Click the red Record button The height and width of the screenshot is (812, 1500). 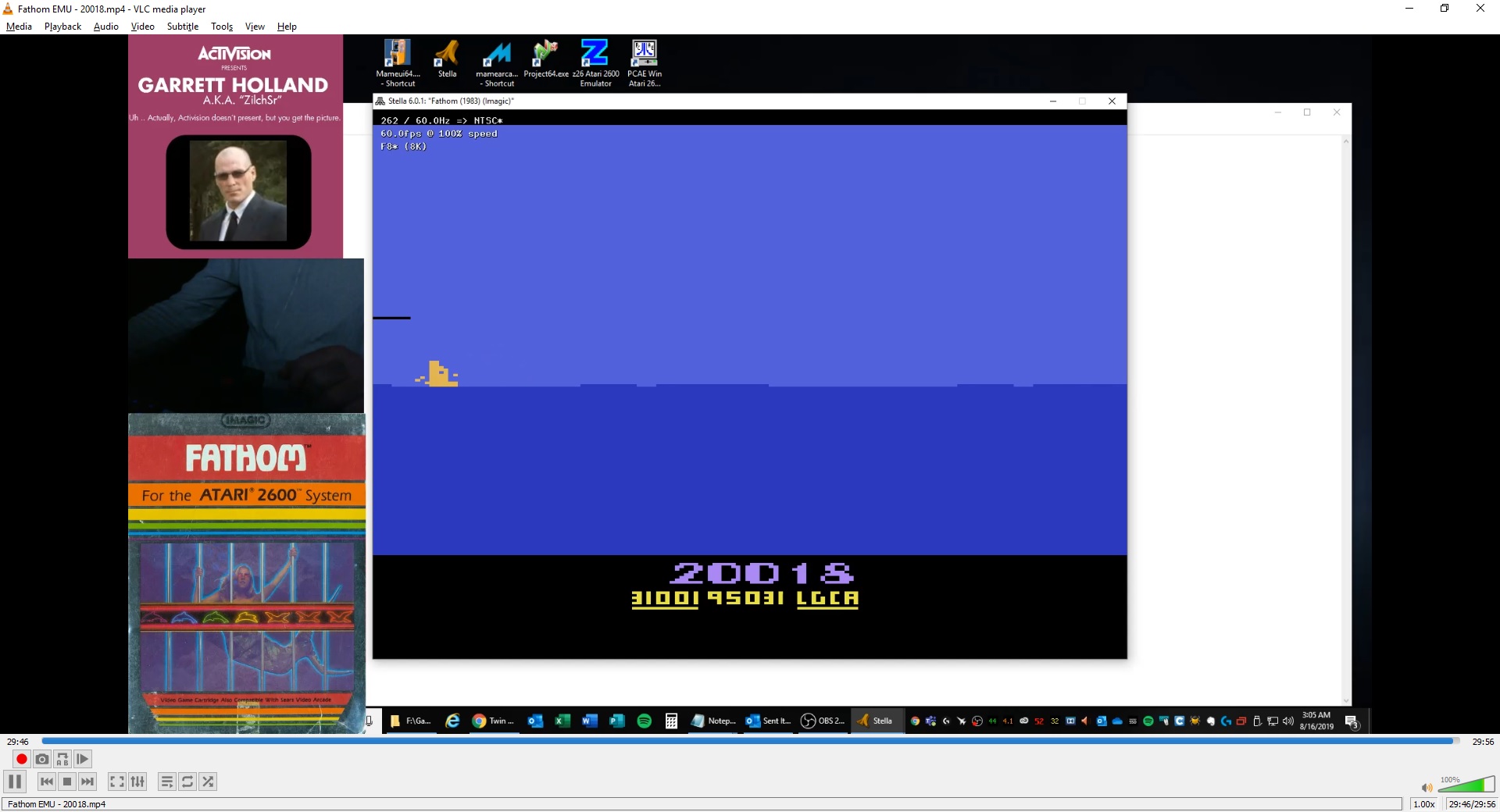(x=22, y=759)
